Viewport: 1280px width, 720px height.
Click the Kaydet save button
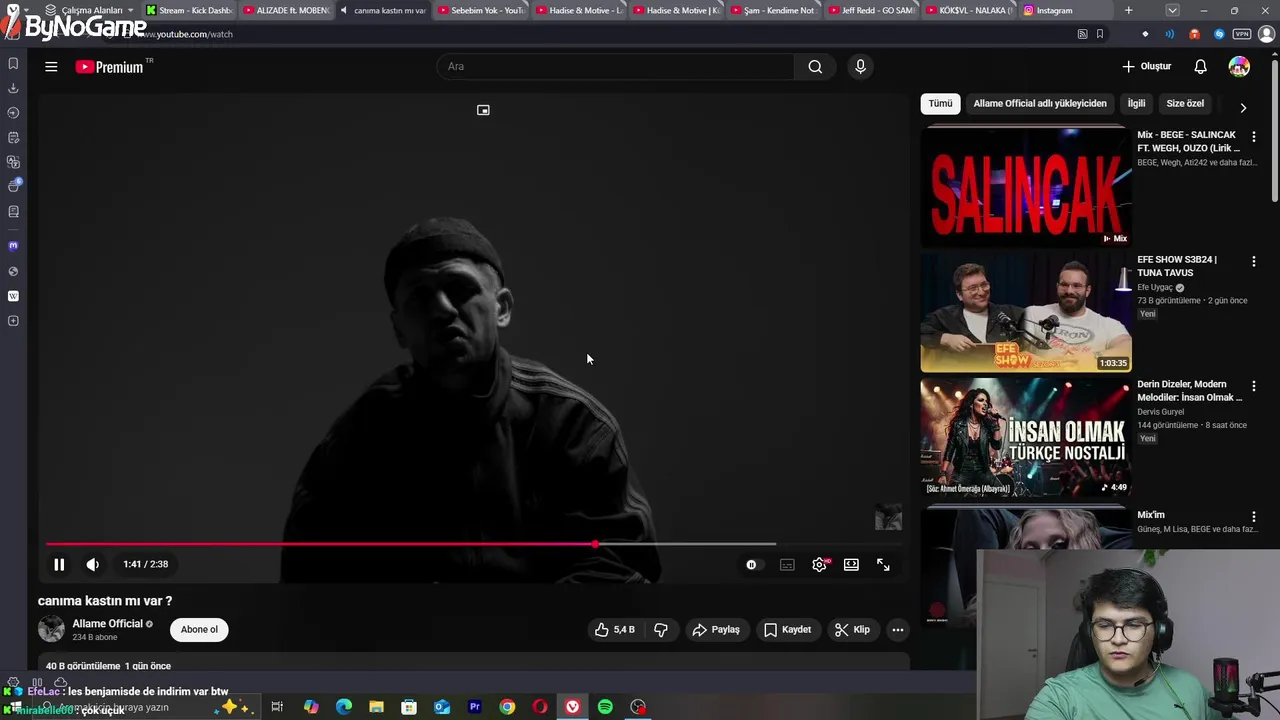(787, 629)
